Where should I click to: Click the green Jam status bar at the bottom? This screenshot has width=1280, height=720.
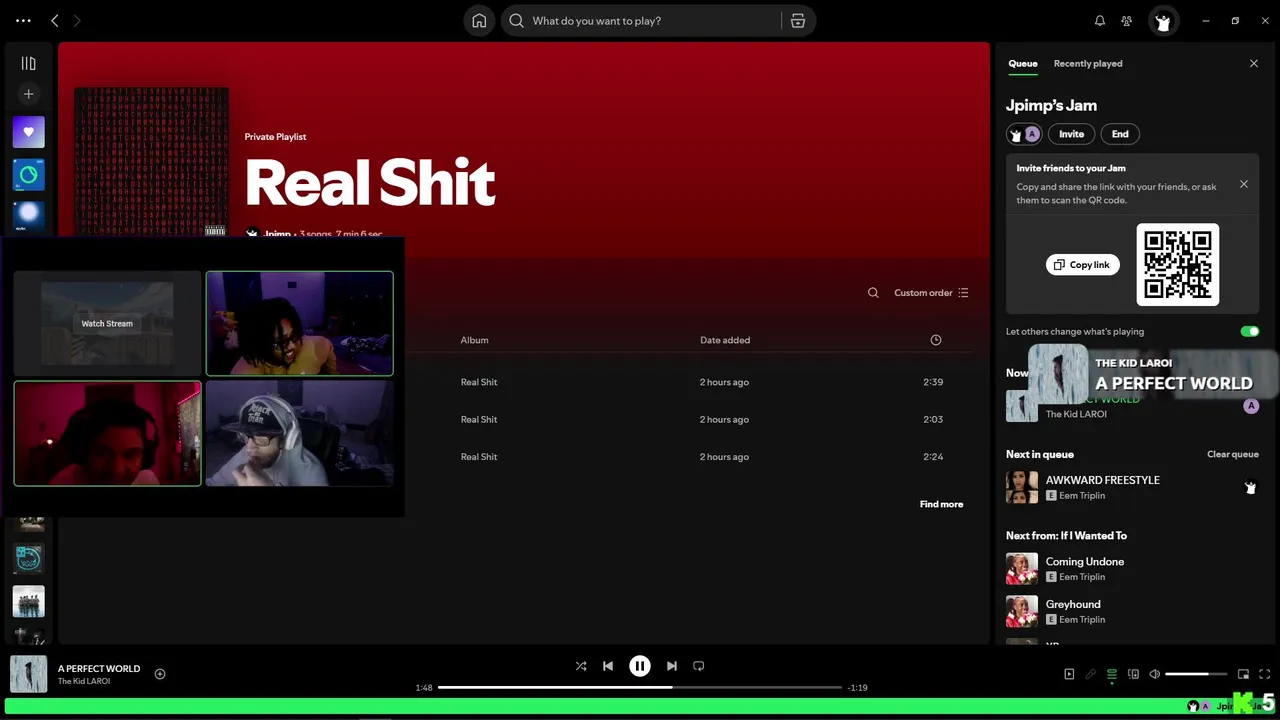640,706
